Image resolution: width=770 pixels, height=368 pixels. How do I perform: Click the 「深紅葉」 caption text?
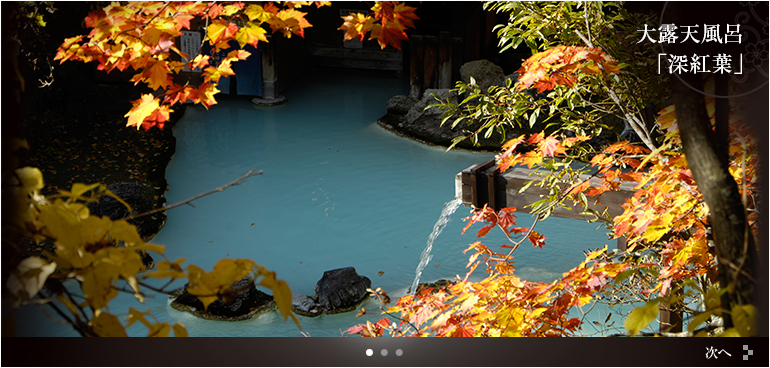click(700, 66)
